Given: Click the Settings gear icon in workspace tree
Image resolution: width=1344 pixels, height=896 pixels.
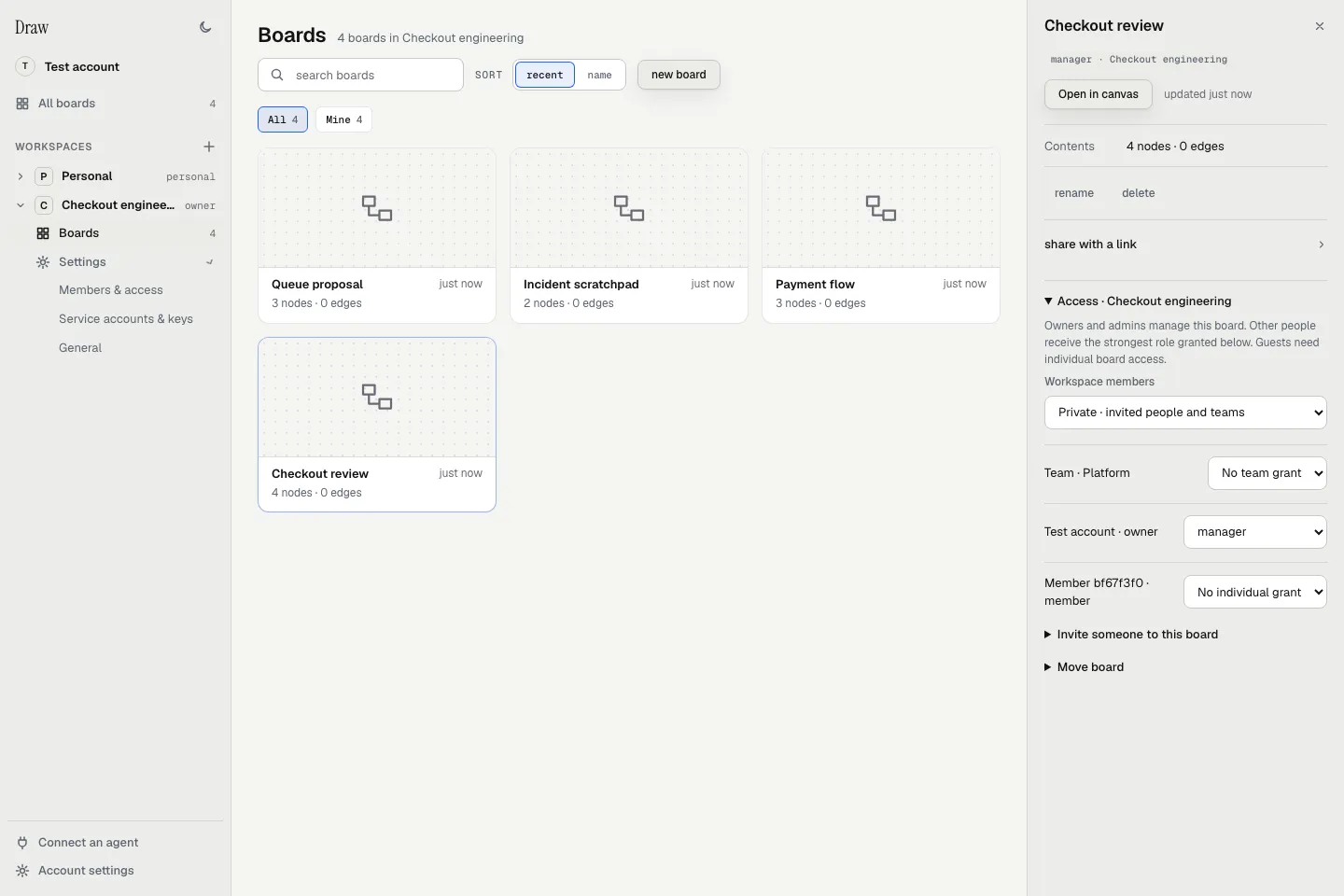Looking at the screenshot, I should pyautogui.click(x=43, y=262).
